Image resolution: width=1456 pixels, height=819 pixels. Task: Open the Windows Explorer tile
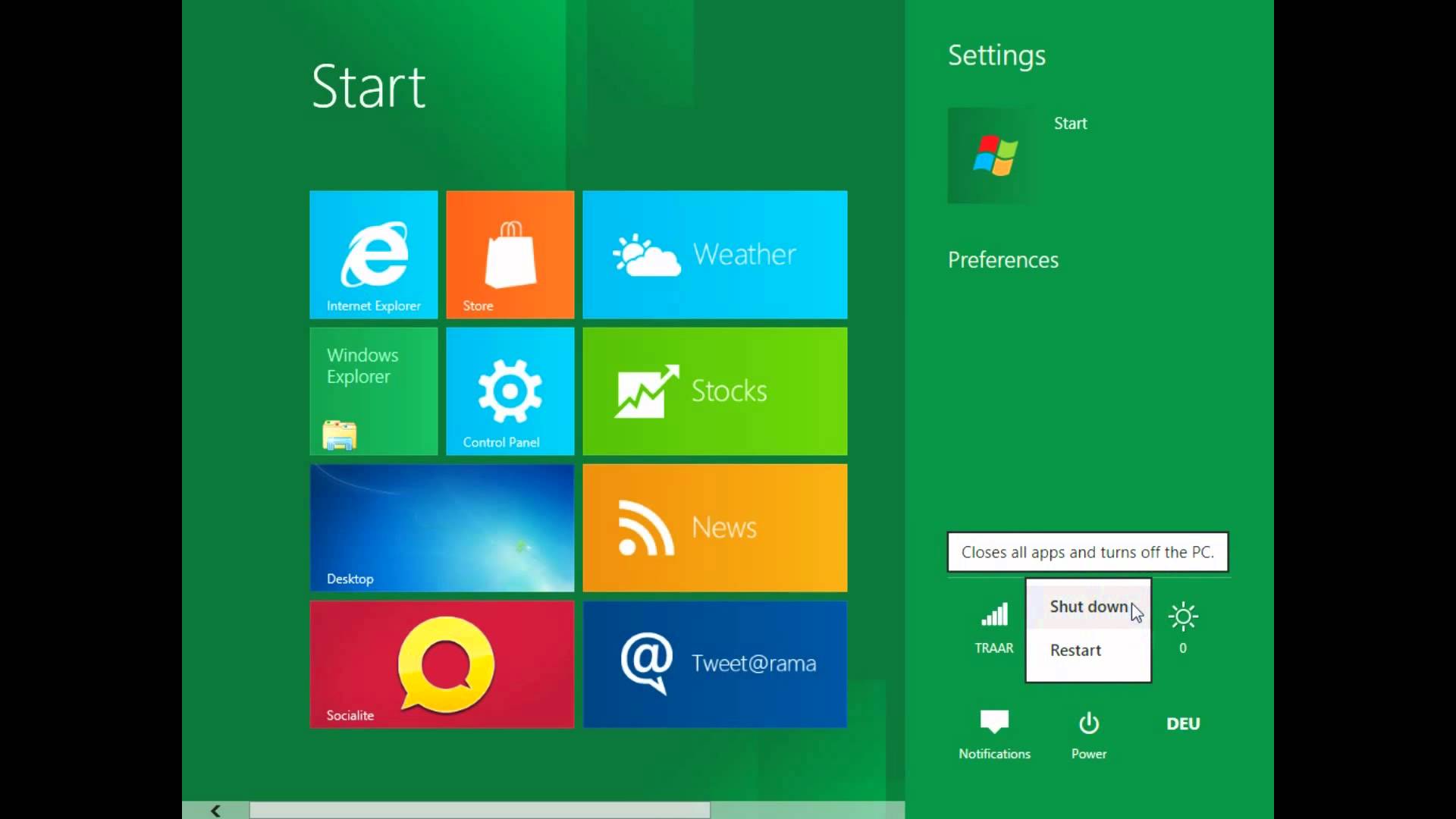pyautogui.click(x=373, y=391)
